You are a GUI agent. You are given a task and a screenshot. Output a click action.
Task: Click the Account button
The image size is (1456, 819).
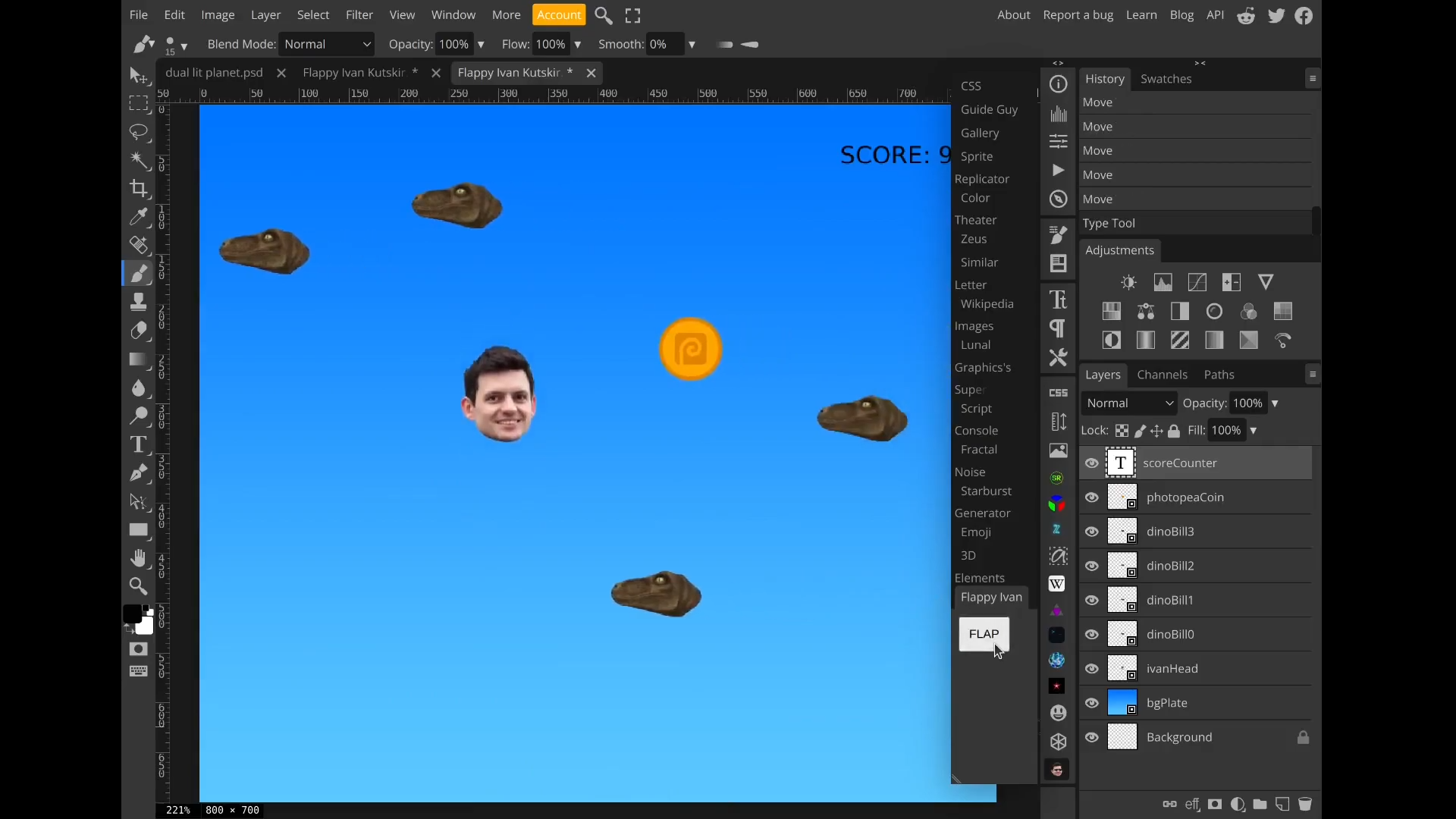click(x=559, y=15)
